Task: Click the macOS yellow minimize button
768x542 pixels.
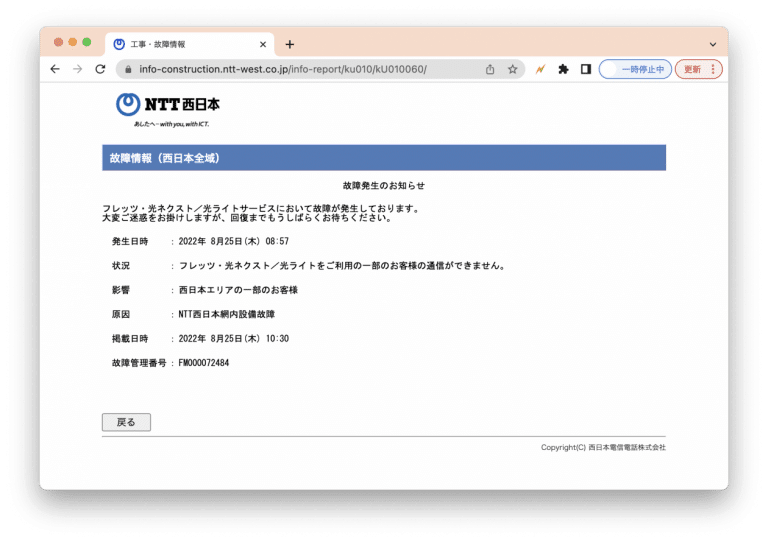Action: [x=72, y=42]
